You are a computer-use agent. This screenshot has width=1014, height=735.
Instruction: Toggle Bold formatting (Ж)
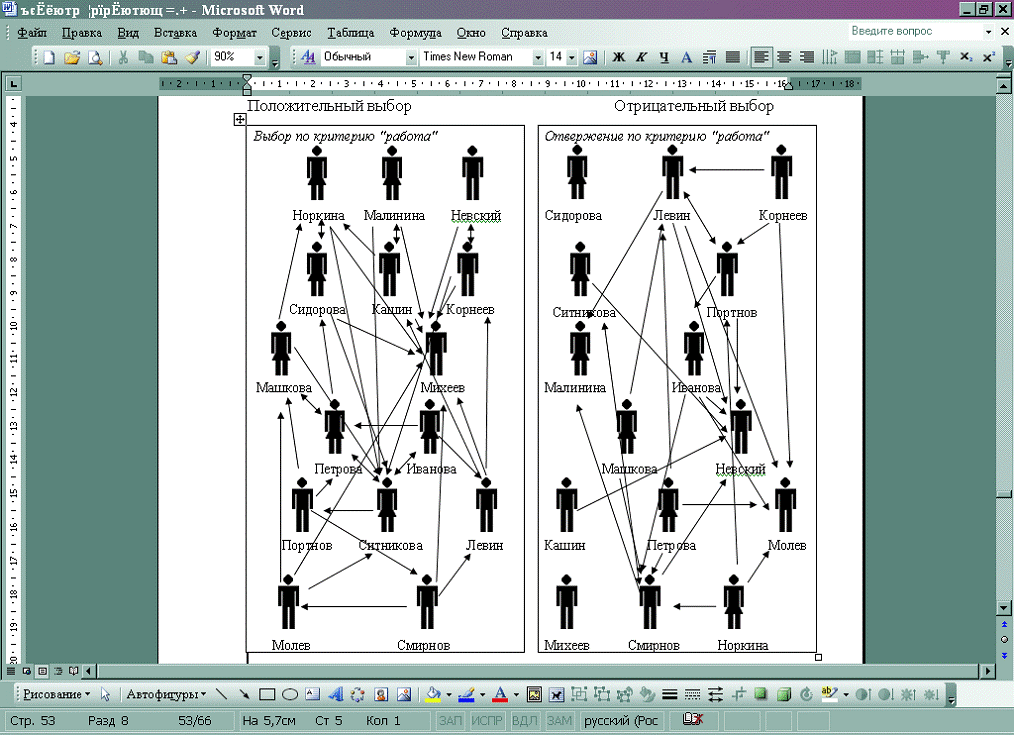618,57
